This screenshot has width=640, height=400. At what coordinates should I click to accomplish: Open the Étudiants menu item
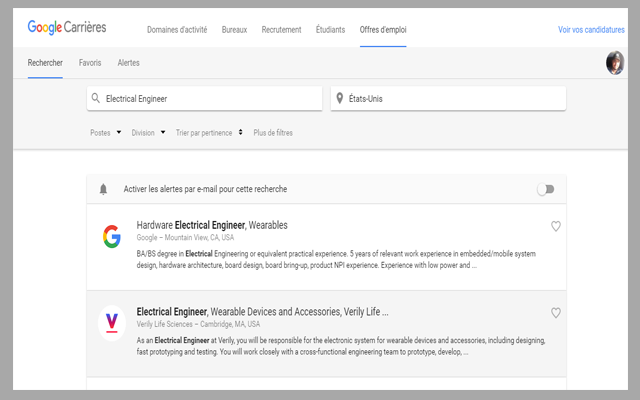pos(330,30)
